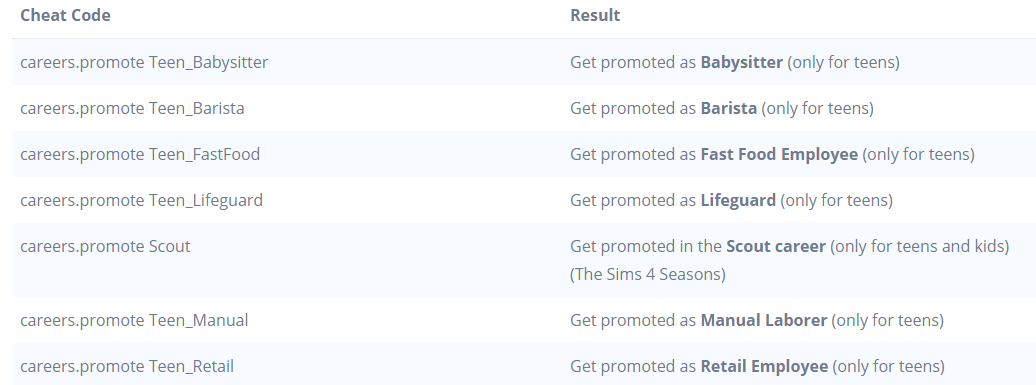
Task: Click the bold Babysitter text
Action: click(x=741, y=62)
